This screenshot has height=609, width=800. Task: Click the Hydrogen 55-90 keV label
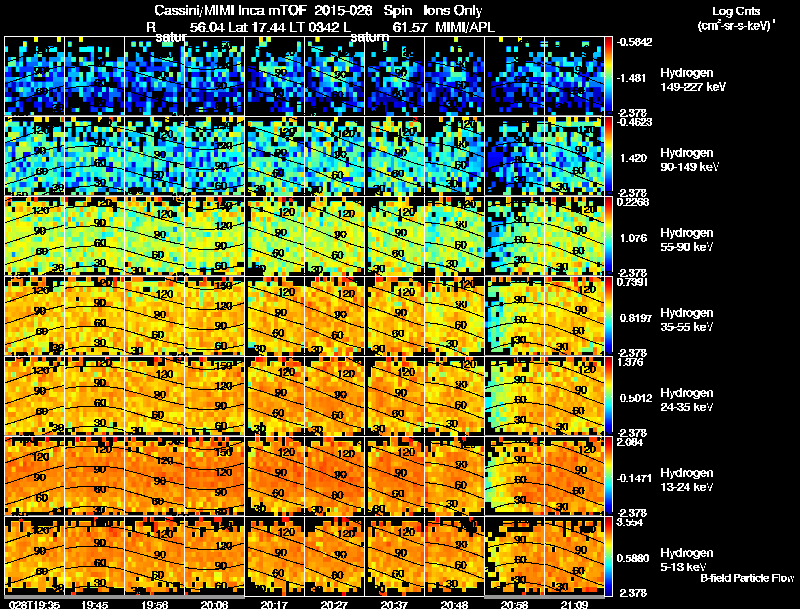click(686, 239)
